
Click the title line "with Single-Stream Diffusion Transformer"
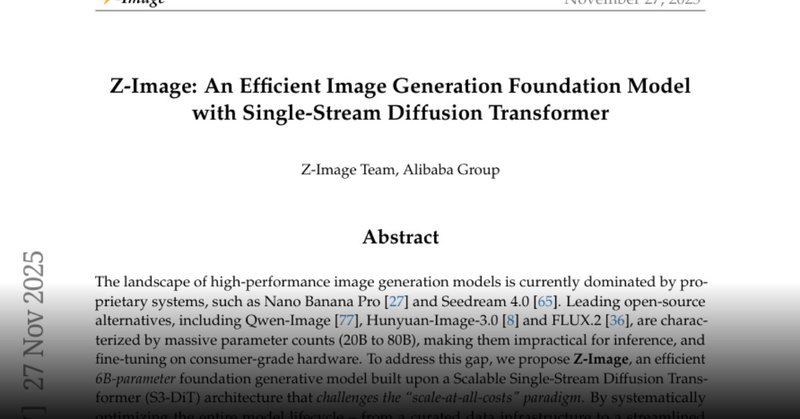pos(401,113)
